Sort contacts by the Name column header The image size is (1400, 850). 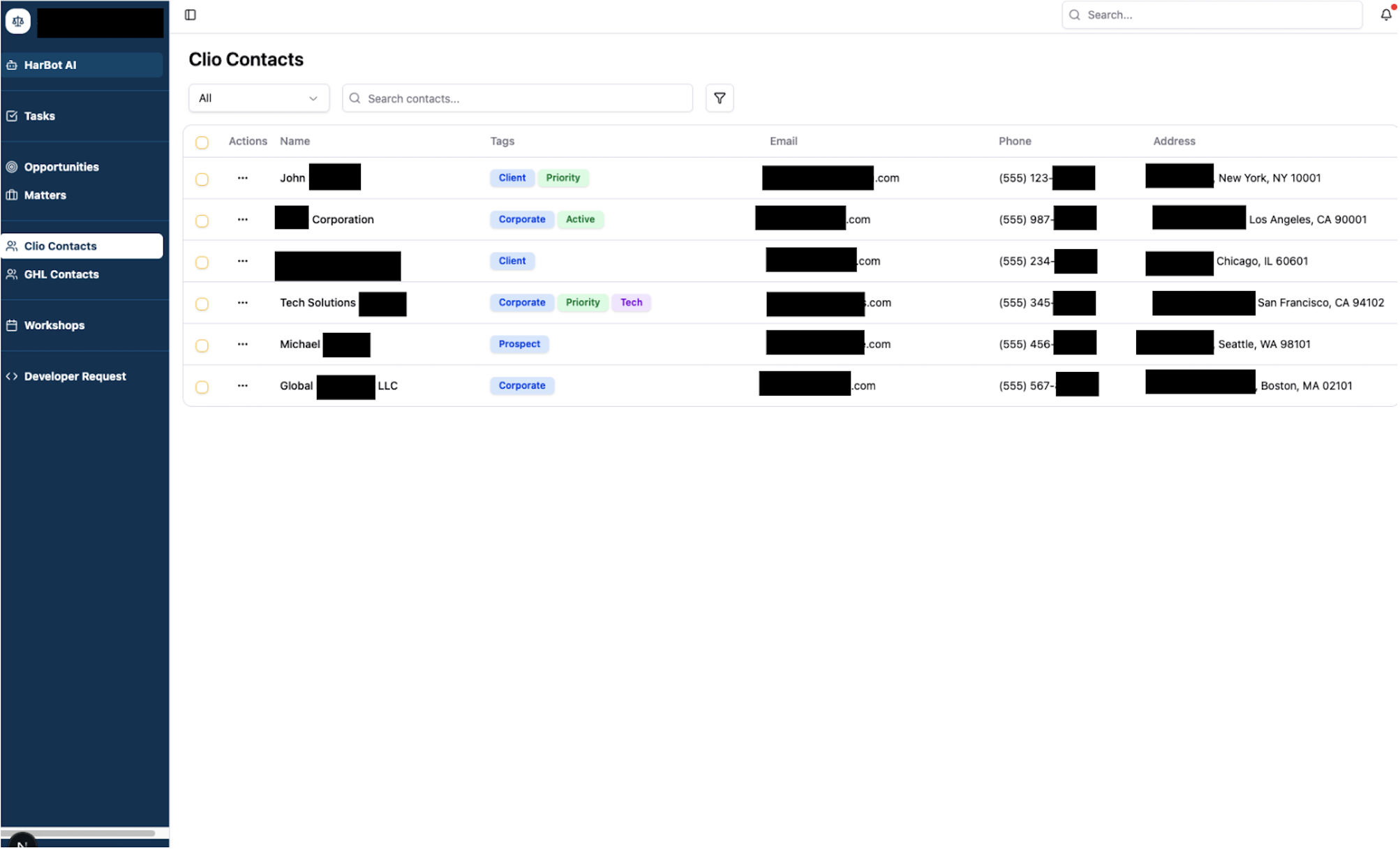pos(295,141)
